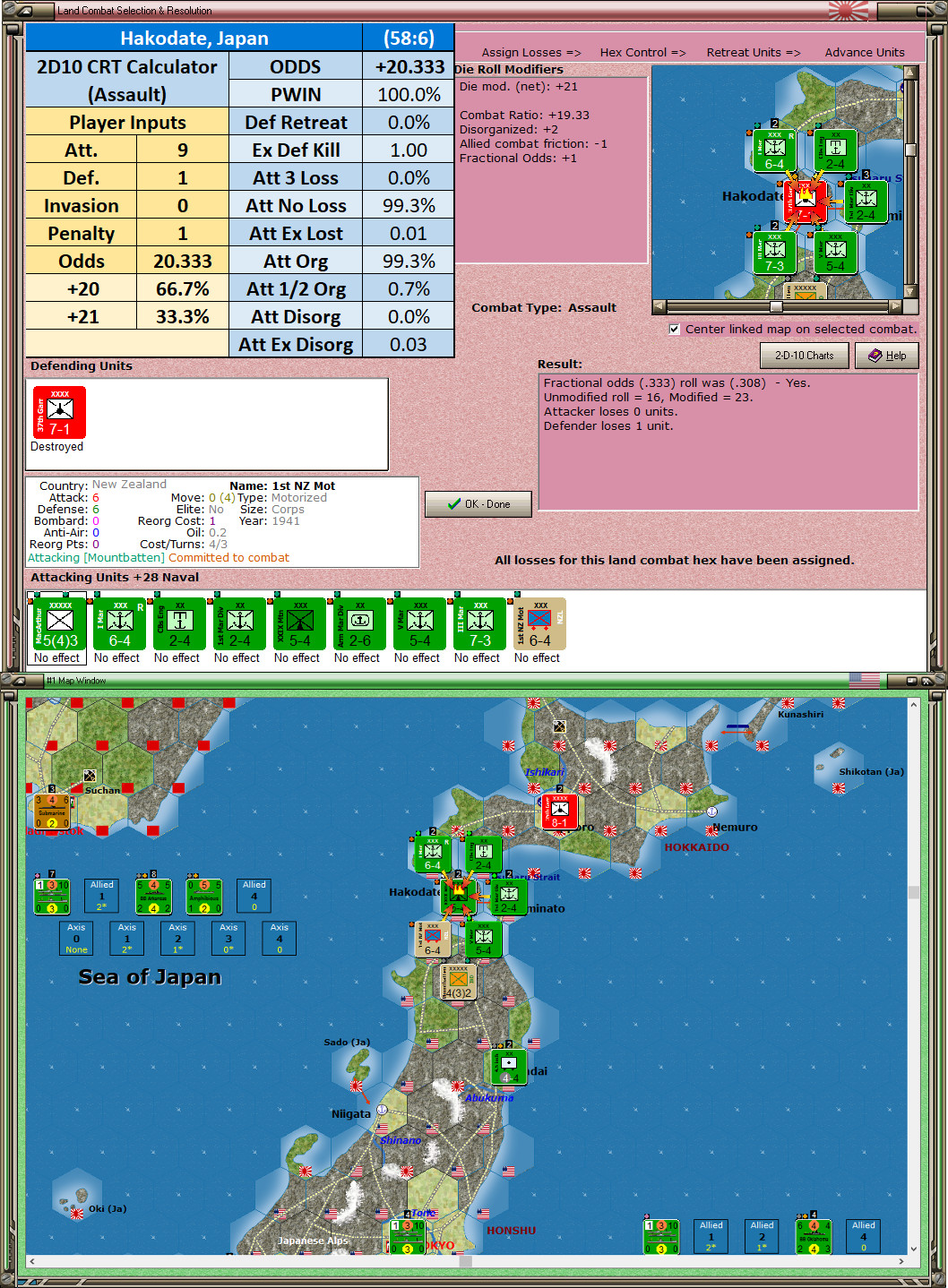Select the burning Hakodate combat hex on mini-map
This screenshot has height=1288, width=948.
tap(805, 202)
